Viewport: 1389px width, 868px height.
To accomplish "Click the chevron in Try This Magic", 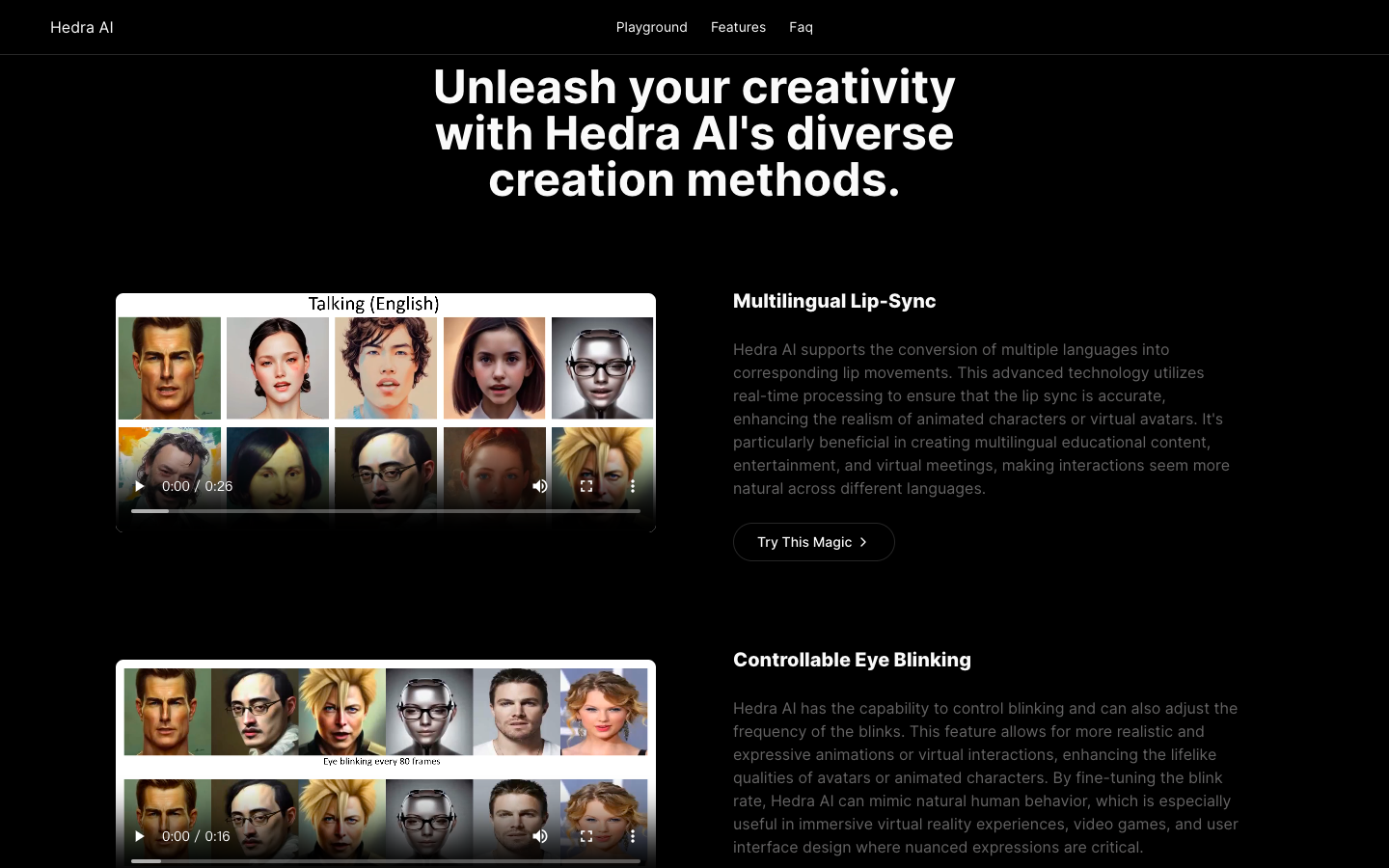I will [863, 542].
